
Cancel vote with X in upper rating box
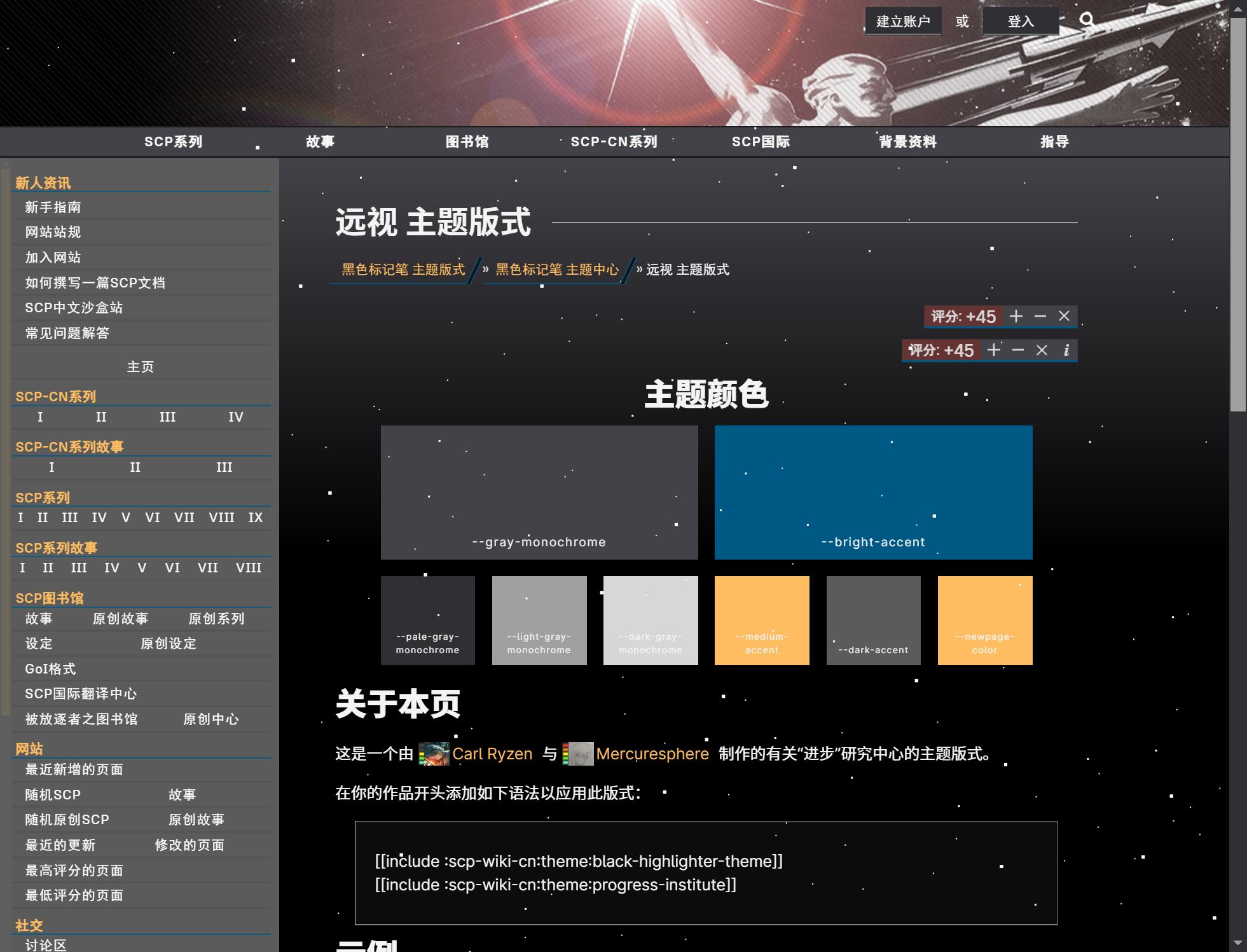point(1064,316)
